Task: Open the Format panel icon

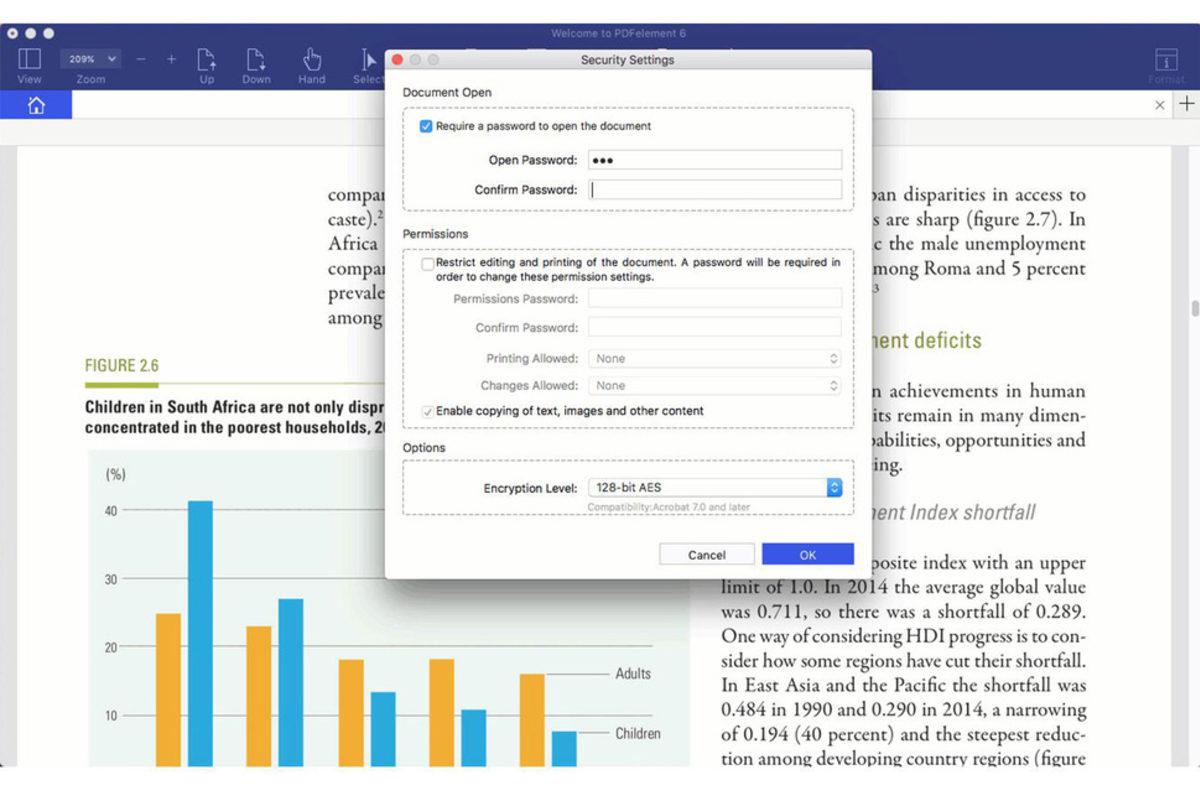Action: (x=1165, y=60)
